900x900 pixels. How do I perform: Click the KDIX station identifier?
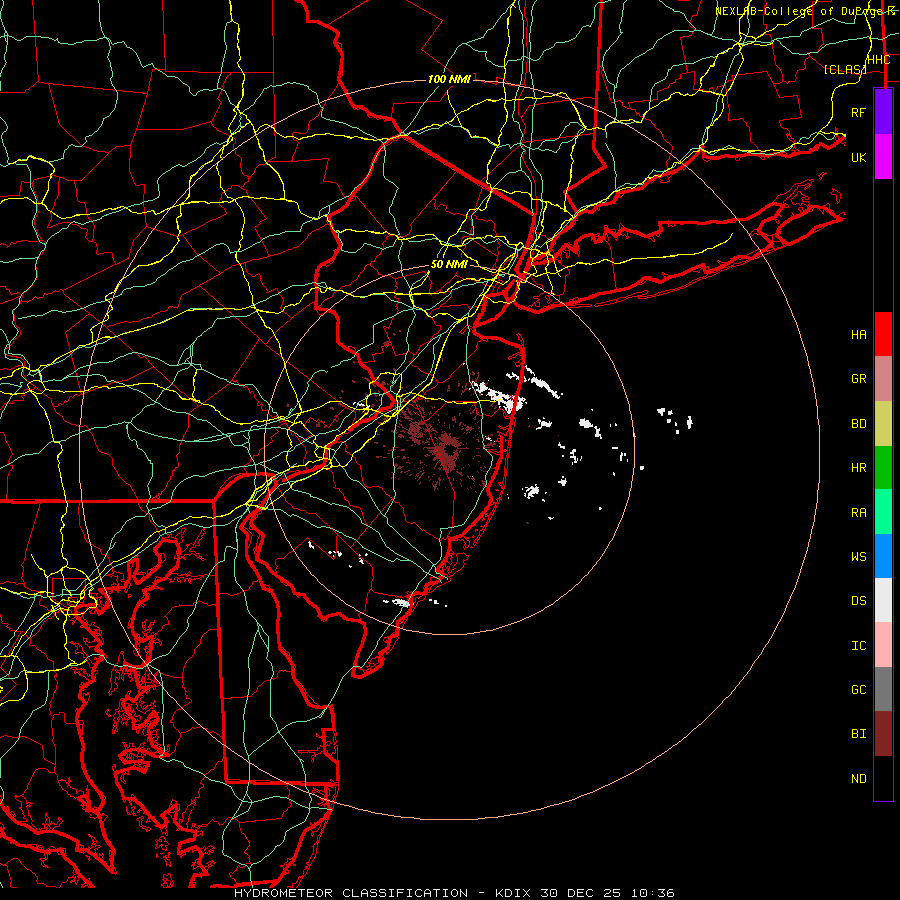tap(514, 893)
